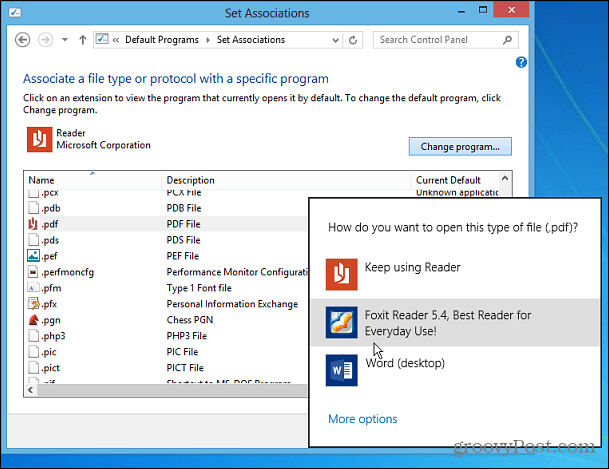Select the .pgn extension name
This screenshot has height=469, width=609.
click(x=51, y=320)
